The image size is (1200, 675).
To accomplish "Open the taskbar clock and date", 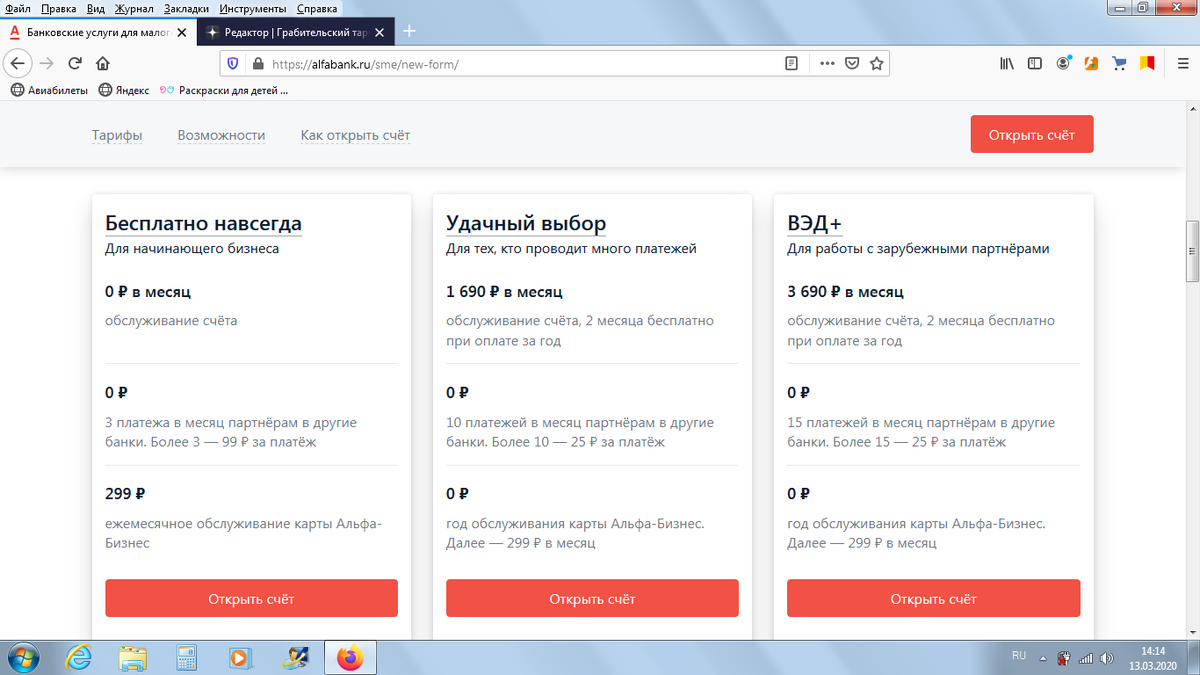I will point(1152,658).
